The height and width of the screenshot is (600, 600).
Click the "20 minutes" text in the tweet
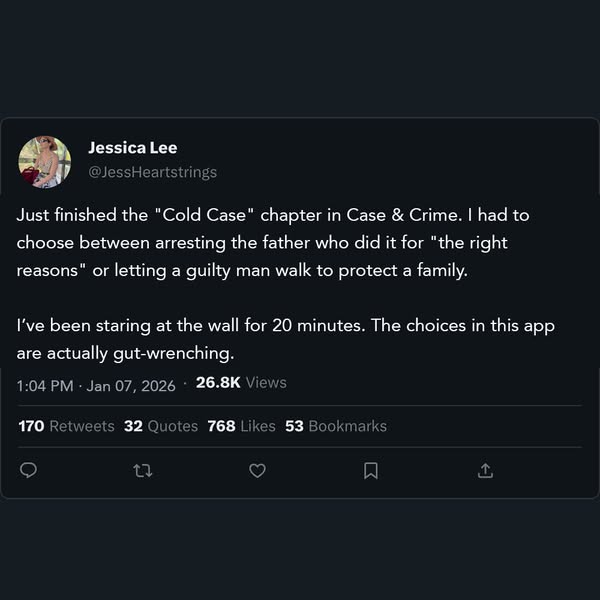319,326
